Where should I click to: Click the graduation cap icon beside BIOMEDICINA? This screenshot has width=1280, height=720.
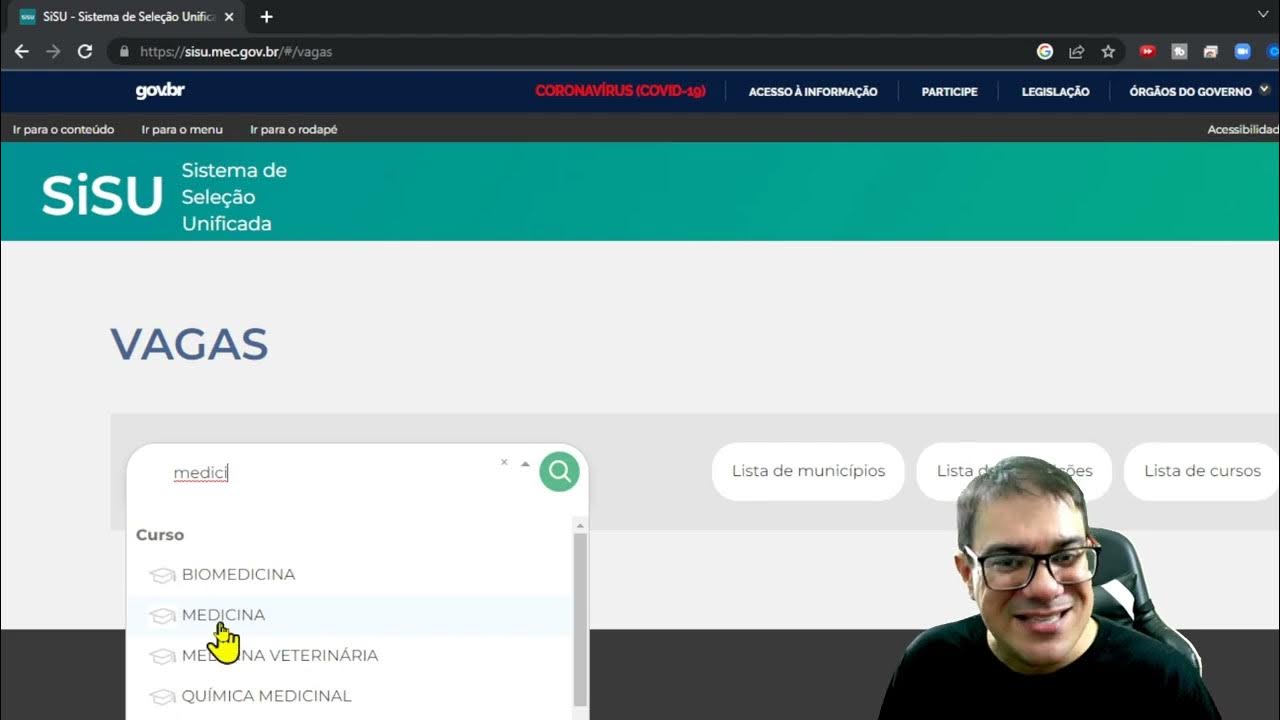point(162,575)
